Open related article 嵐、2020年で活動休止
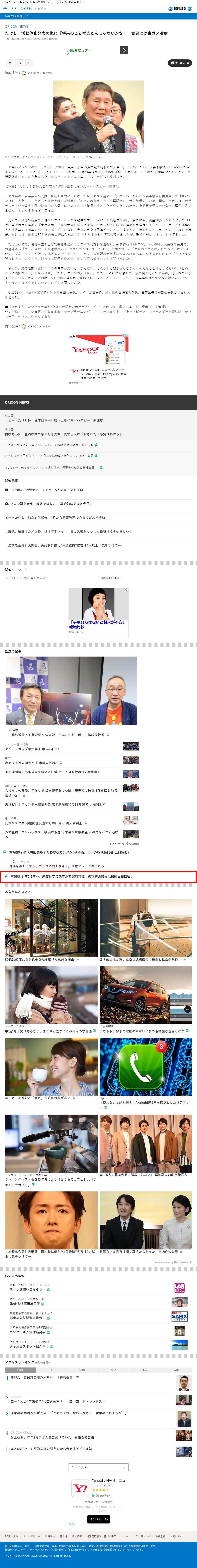This screenshot has height=1568, width=197. click(x=44, y=490)
